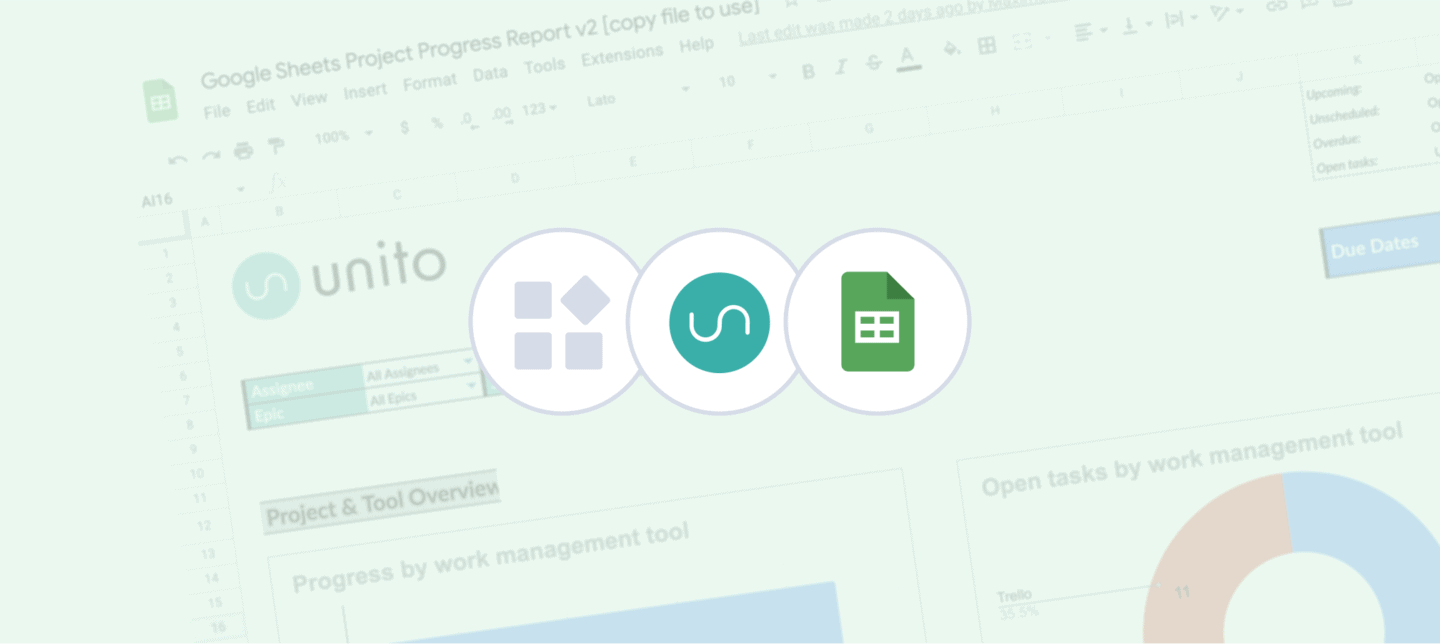Open the View menu
The image size is (1440, 644).
[309, 99]
